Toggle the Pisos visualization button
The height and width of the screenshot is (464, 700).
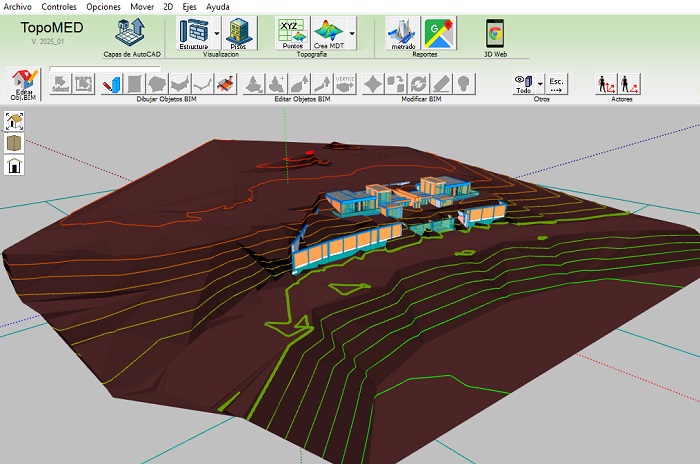point(237,34)
